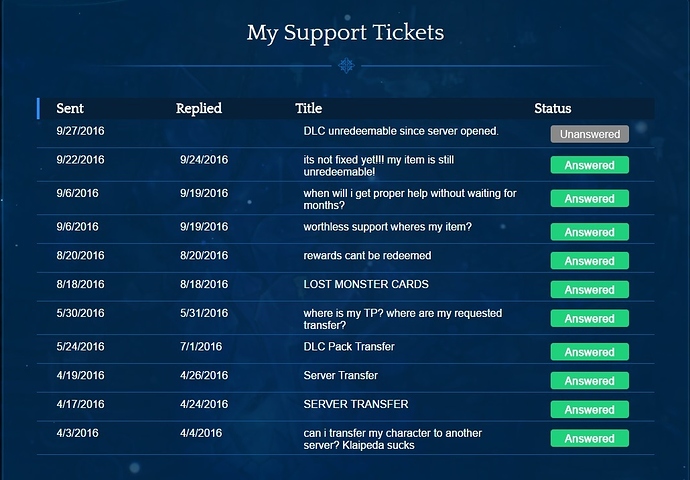
Task: Open the "worthless support wheres my item?" ticket
Action: [x=387, y=227]
